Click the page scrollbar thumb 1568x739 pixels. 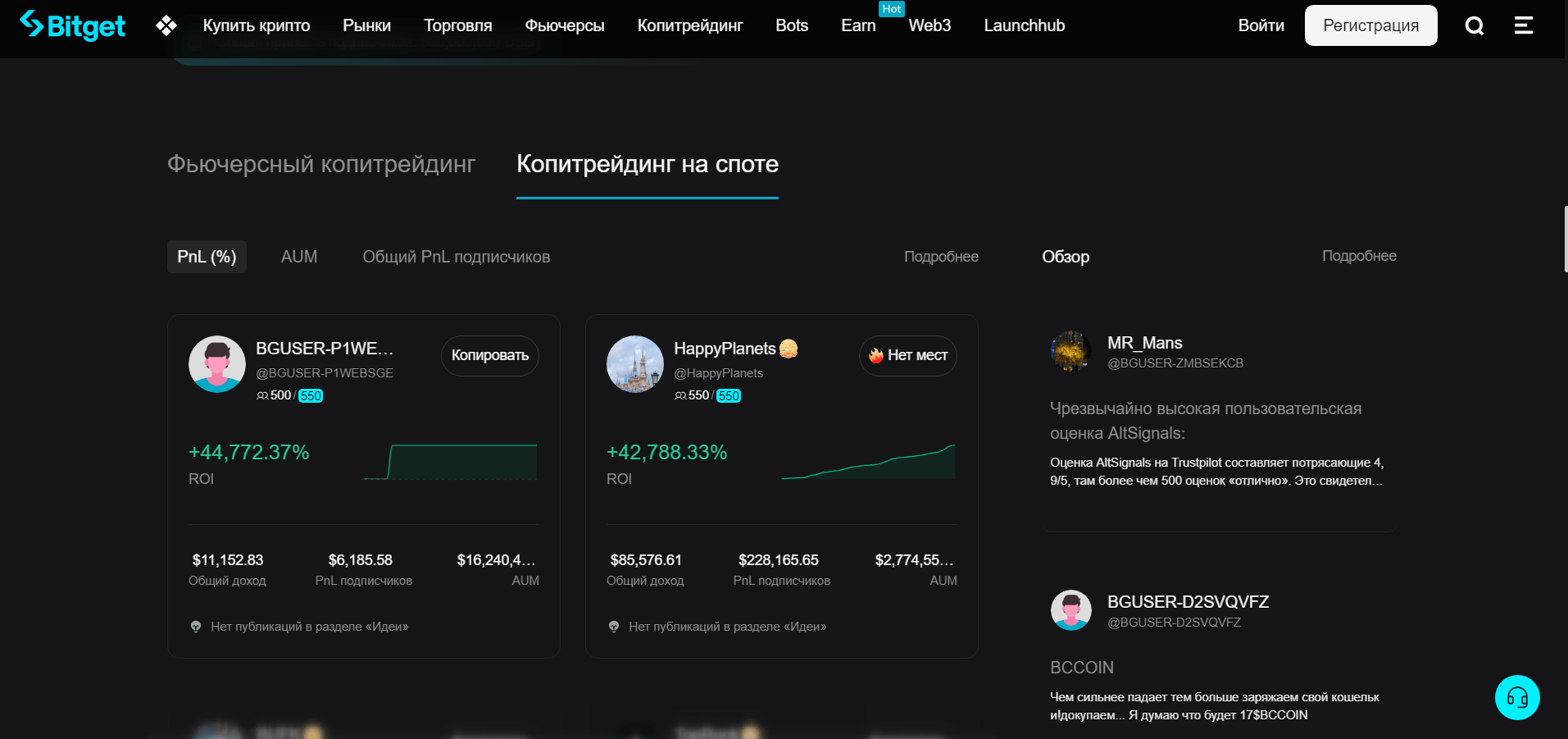tap(1566, 239)
